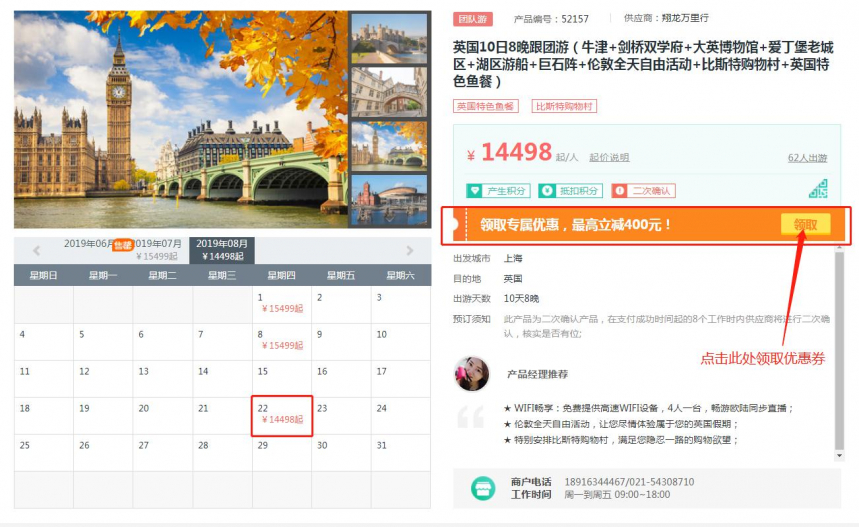Select August 22 with ¥14498起
The width and height of the screenshot is (859, 527).
pos(282,416)
